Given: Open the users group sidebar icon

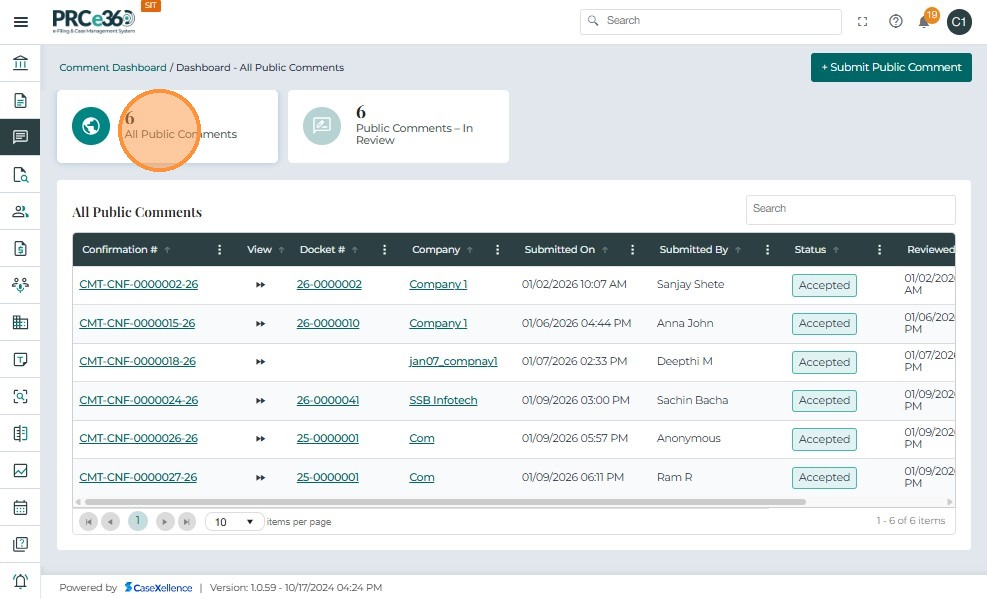Looking at the screenshot, I should pos(20,211).
